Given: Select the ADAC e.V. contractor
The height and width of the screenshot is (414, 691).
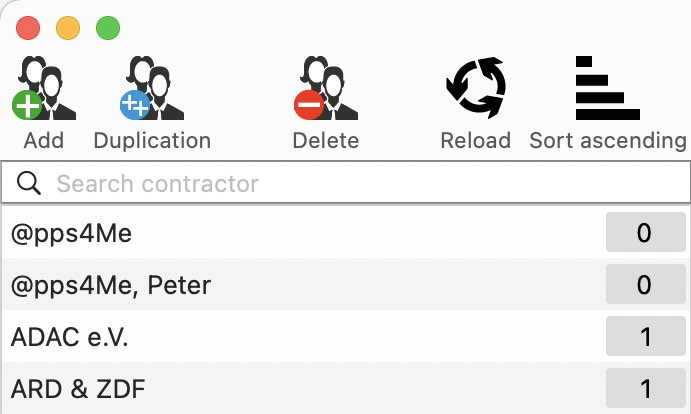Looking at the screenshot, I should click(x=346, y=336).
